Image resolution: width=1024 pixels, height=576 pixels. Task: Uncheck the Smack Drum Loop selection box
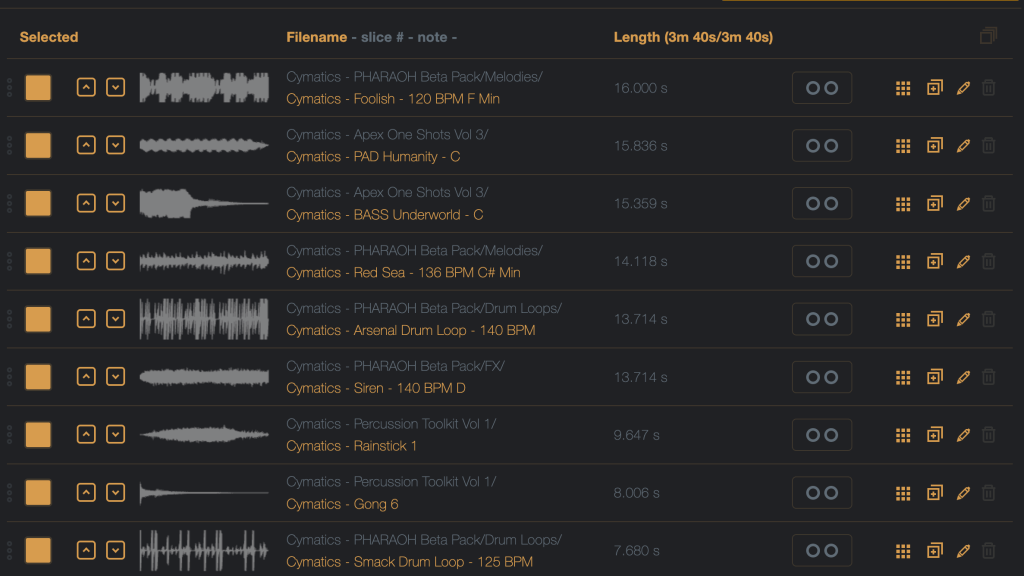[x=38, y=551]
